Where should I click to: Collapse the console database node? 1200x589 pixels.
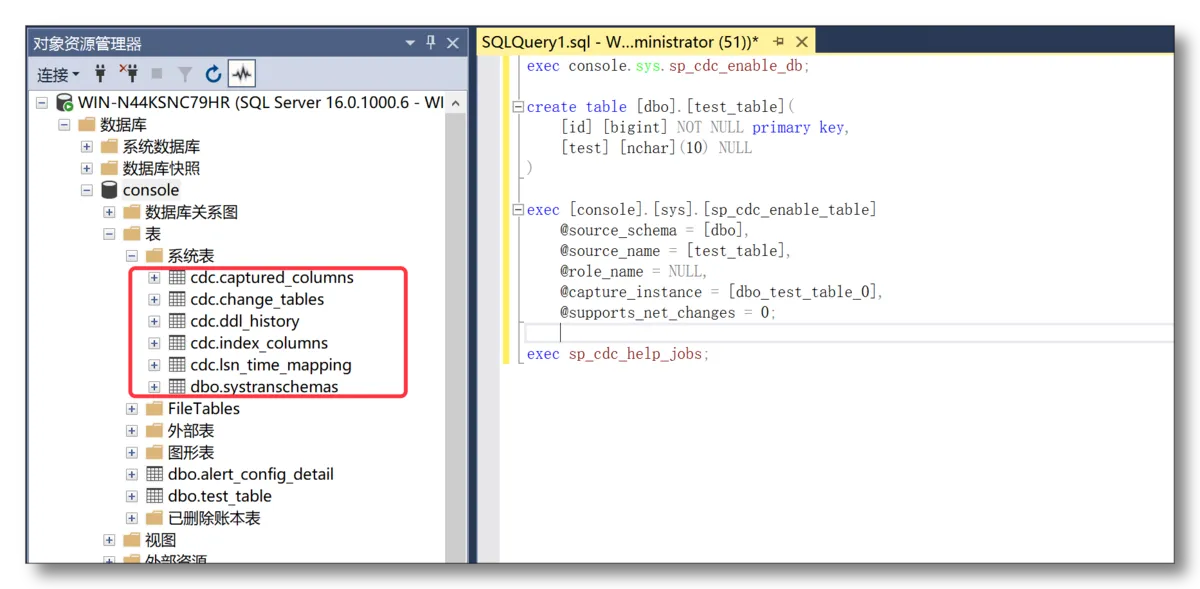tap(87, 190)
